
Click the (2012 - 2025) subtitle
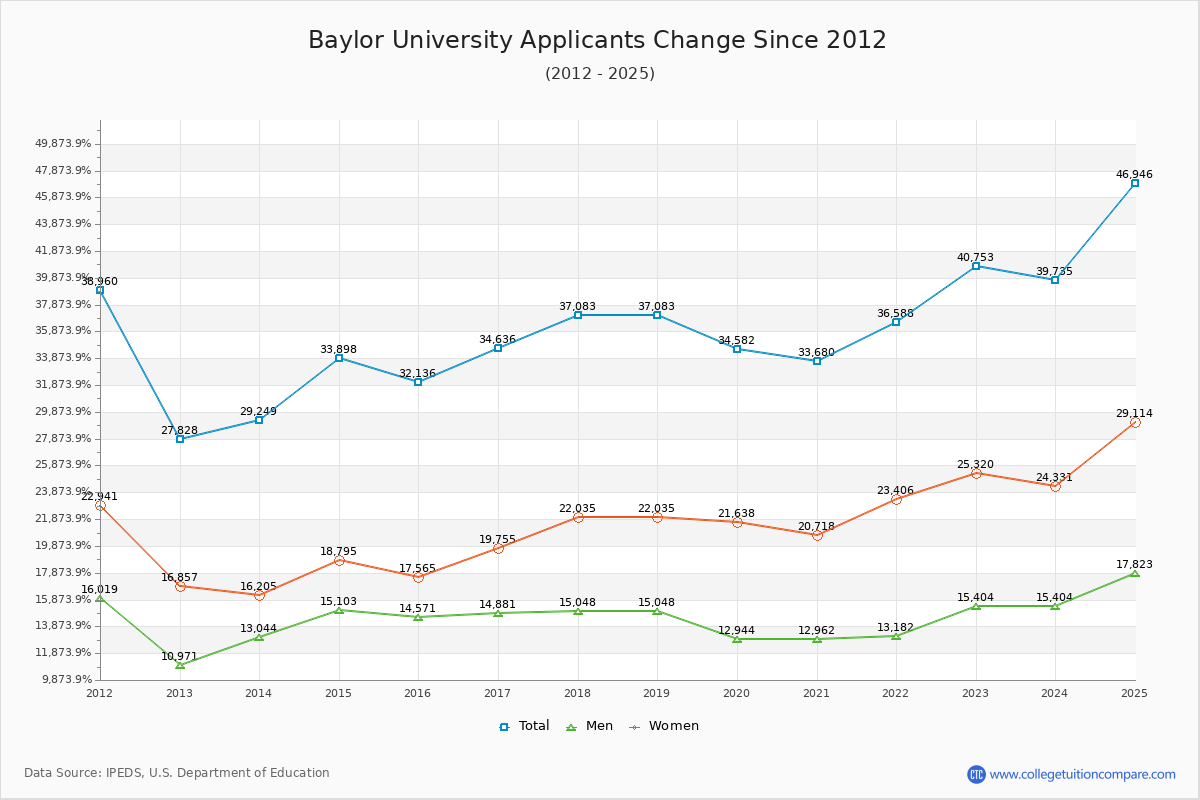[x=599, y=74]
